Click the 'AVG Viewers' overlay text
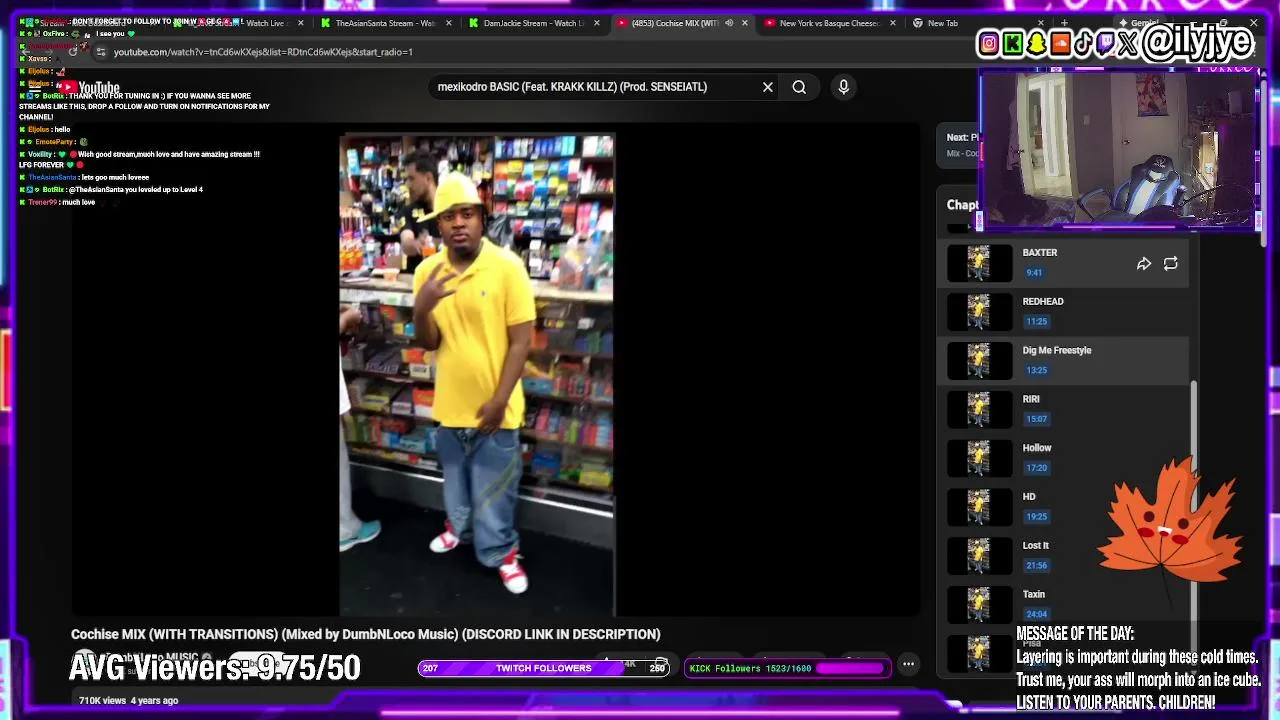This screenshot has width=1280, height=720. click(215, 668)
